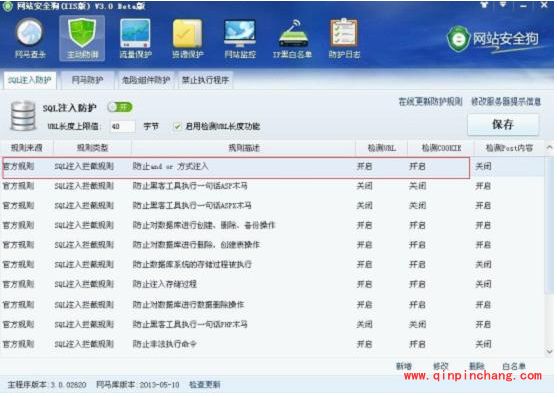Click the skin icon in title bar
Viewport: 557px width, 397px height.
click(485, 5)
